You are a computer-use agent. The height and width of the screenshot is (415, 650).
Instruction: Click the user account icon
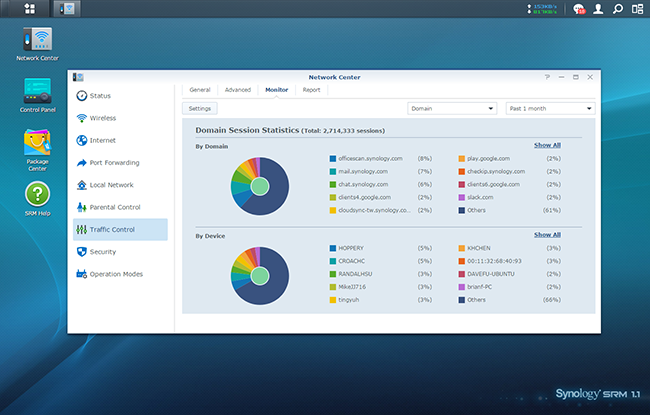[598, 9]
